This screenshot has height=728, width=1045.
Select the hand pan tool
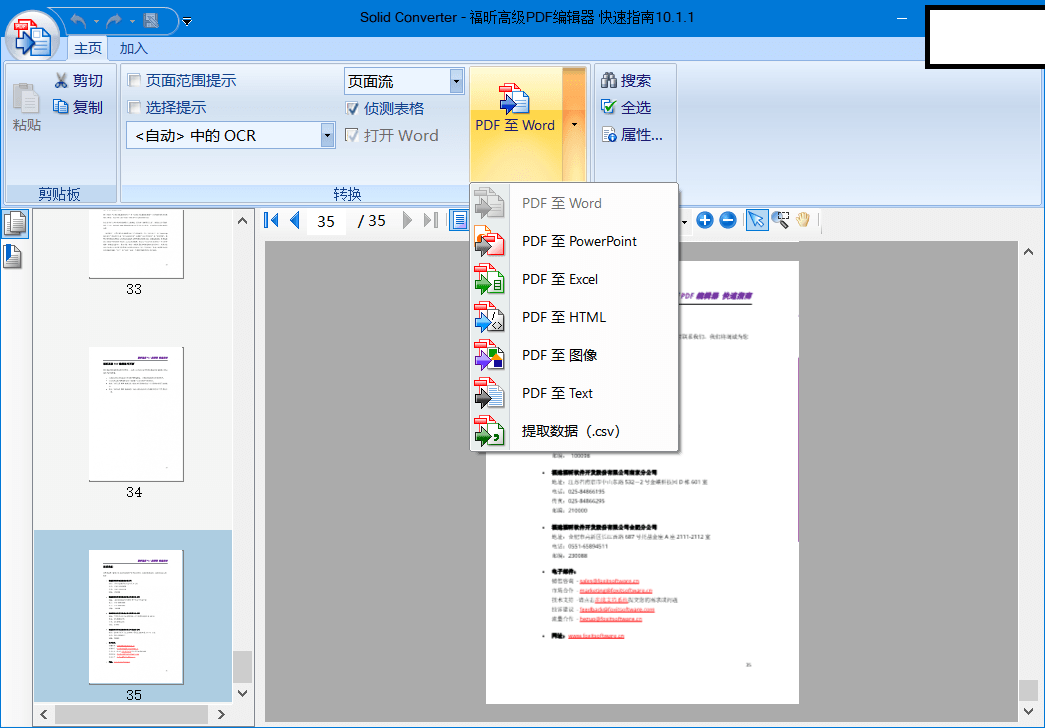tap(803, 220)
